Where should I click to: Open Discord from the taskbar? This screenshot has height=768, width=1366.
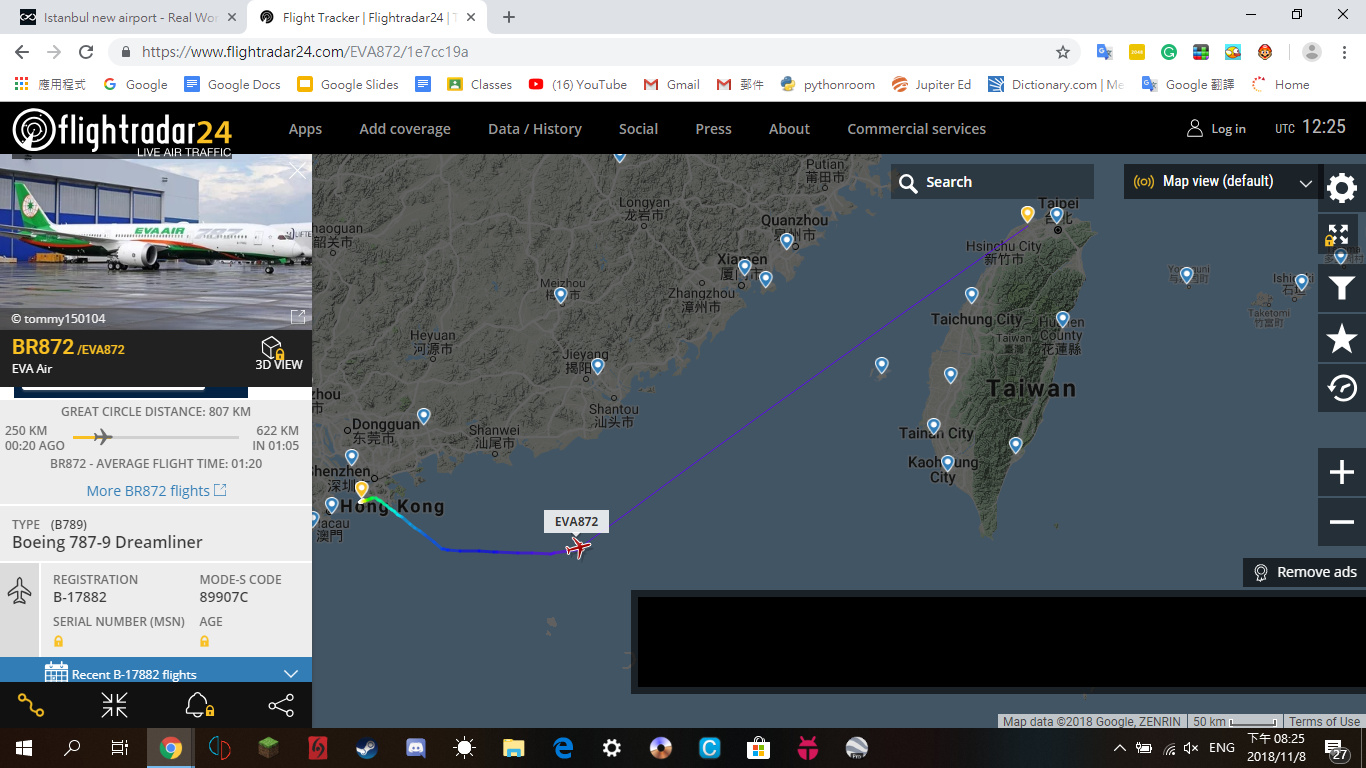tap(416, 747)
